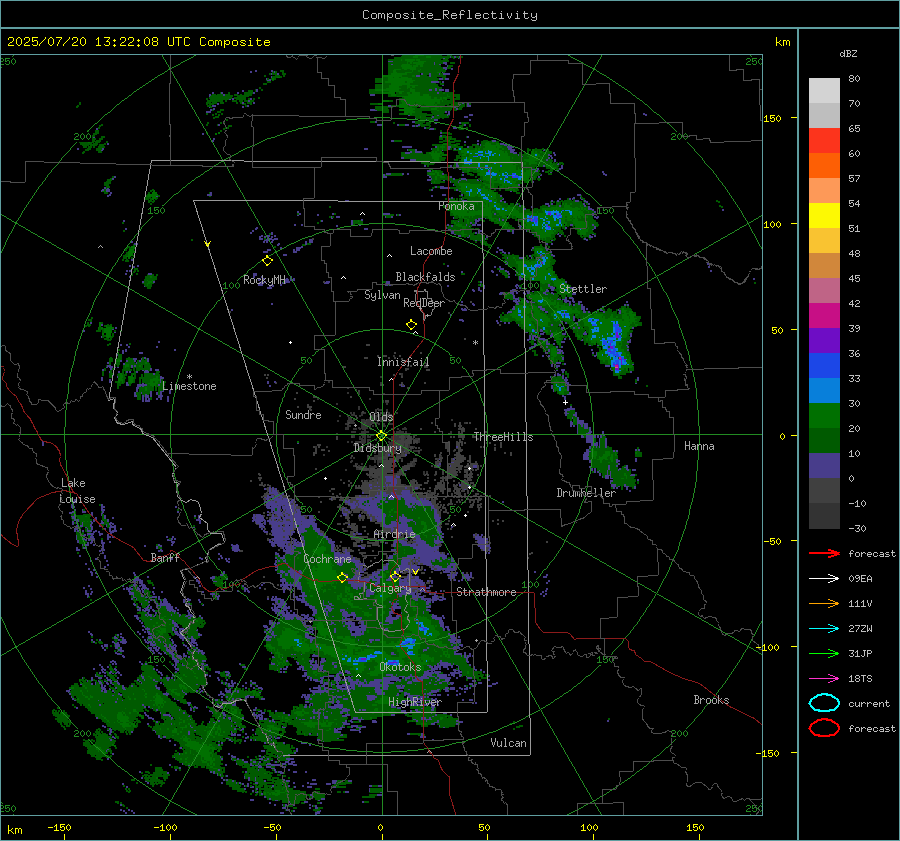Select the Blackfalds map label

pos(425,277)
